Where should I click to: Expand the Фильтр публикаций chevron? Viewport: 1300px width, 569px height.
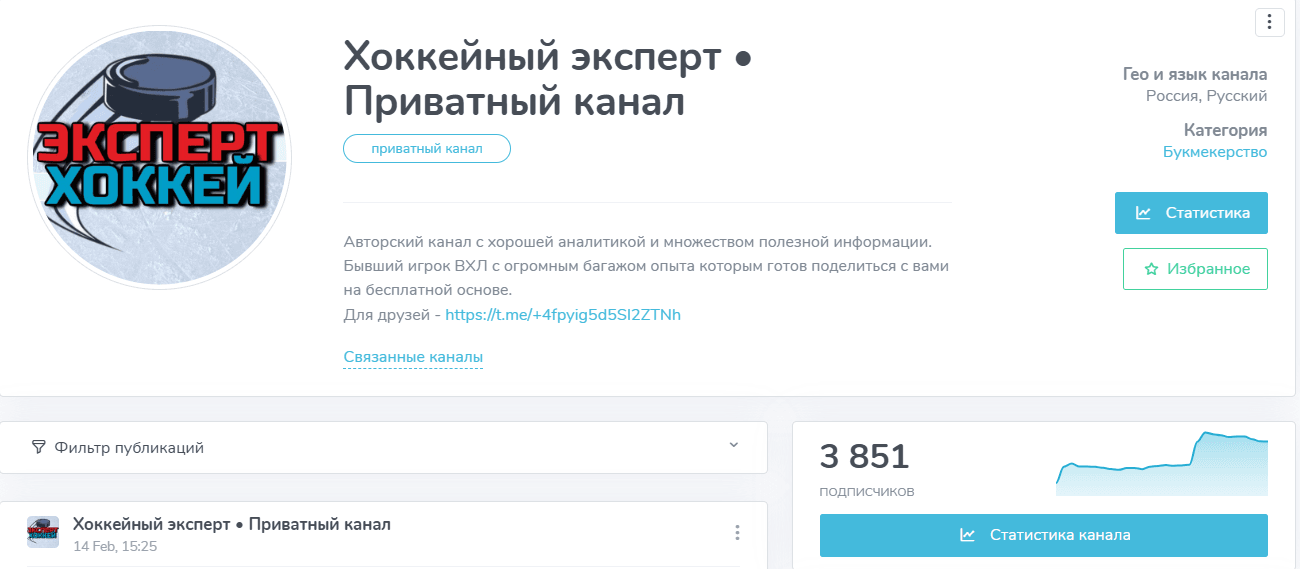733,445
